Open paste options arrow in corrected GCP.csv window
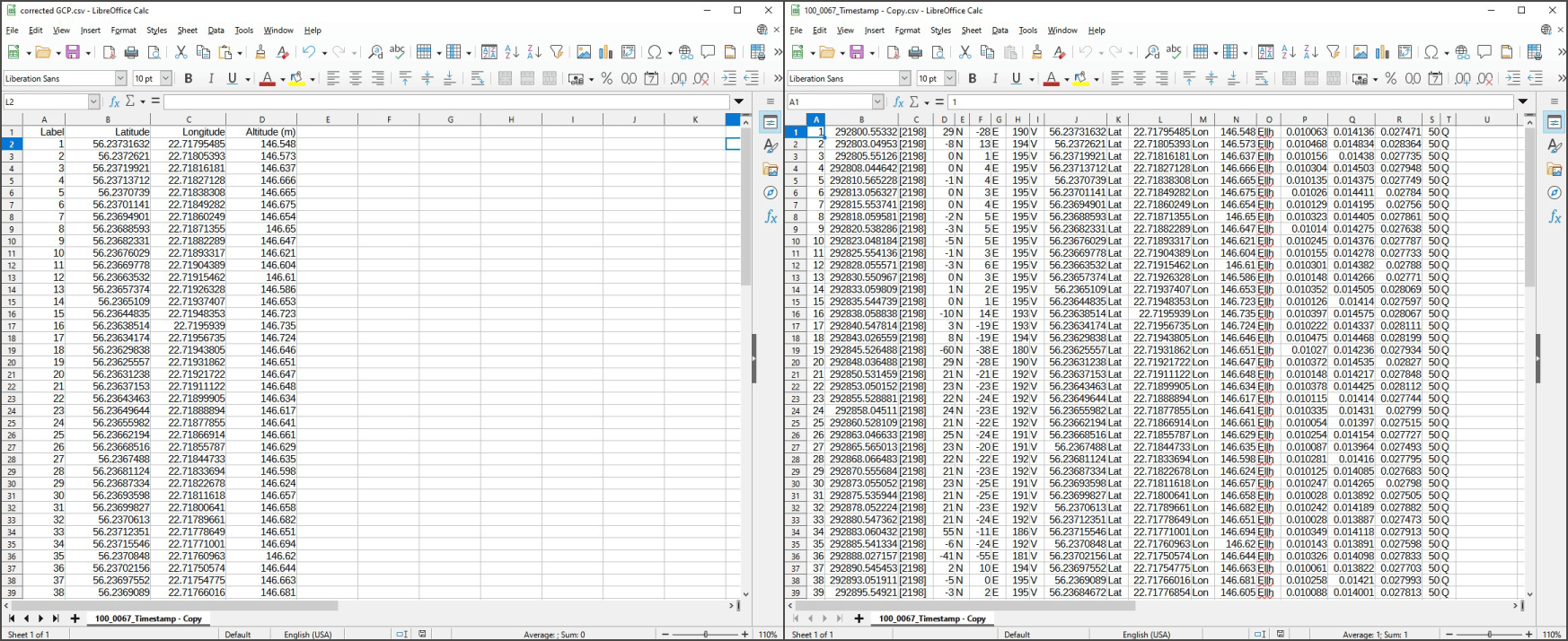 point(240,52)
